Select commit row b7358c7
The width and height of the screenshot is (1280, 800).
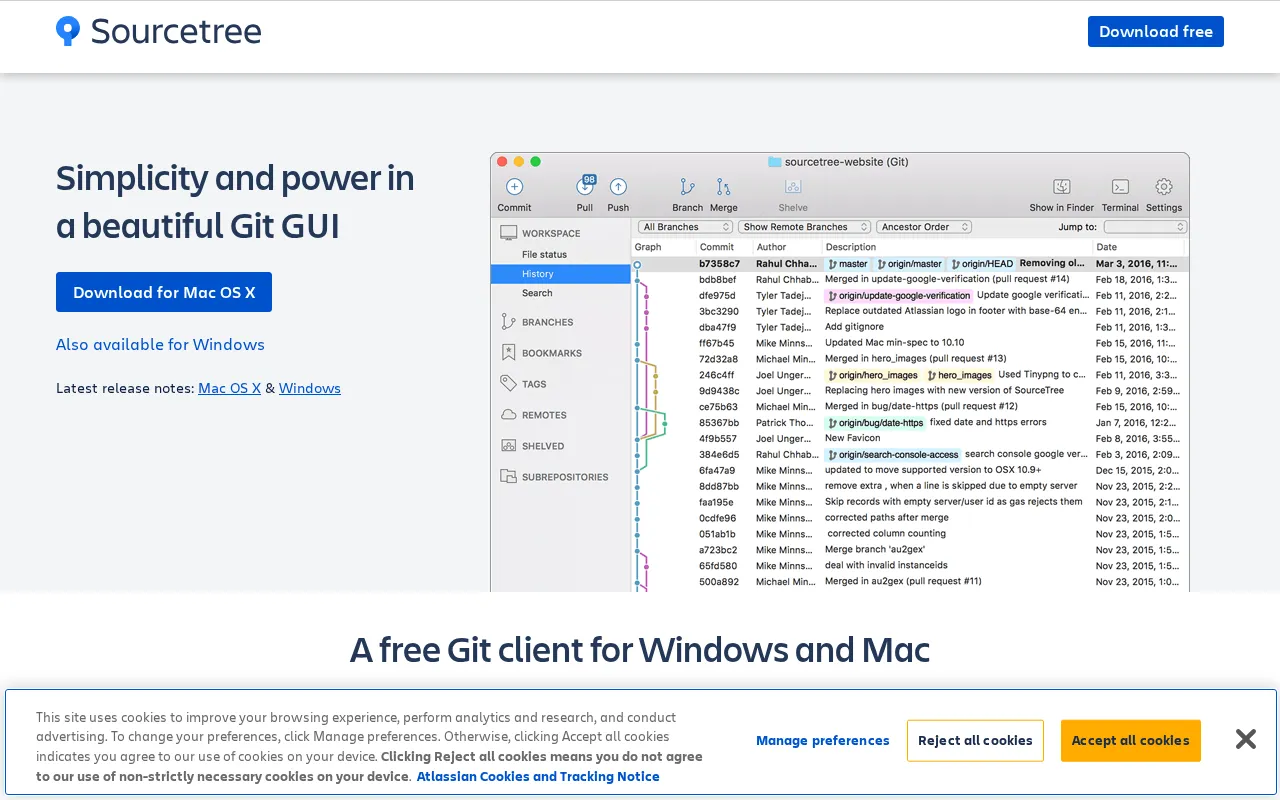910,264
